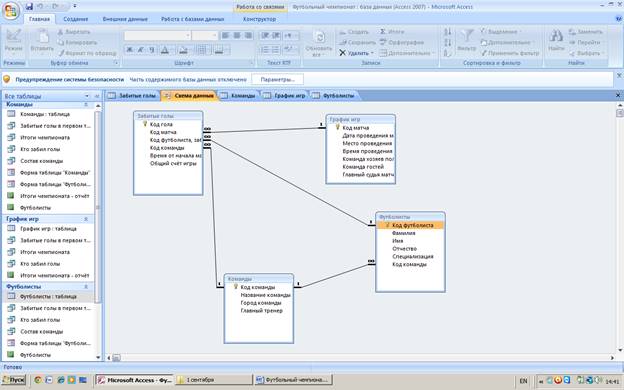Viewport: 624px width, 390px height.
Task: Open the Все таблицы dropdown arrow
Action: point(87,96)
